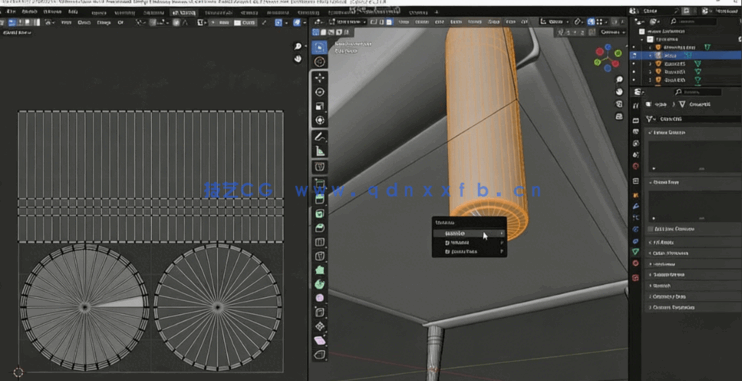Screen dimensions: 742x381
Task: Open the Options dropdown in 3D viewport
Action: tap(613, 32)
